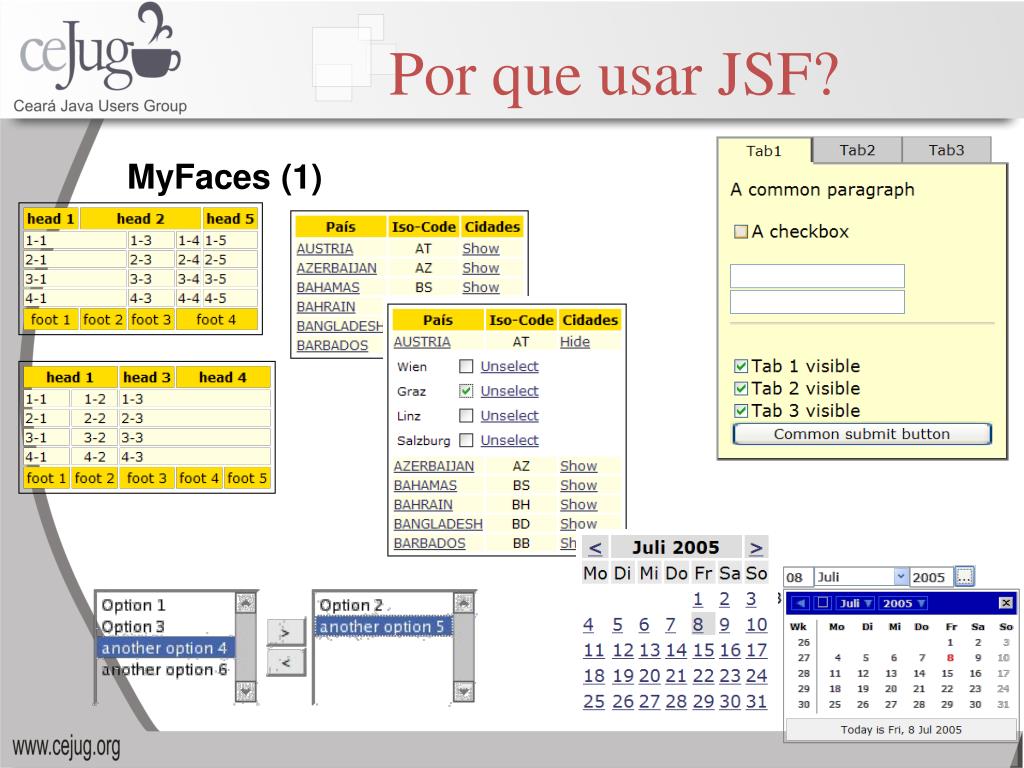Switch to Tab3
The image size is (1024, 768).
tap(946, 150)
